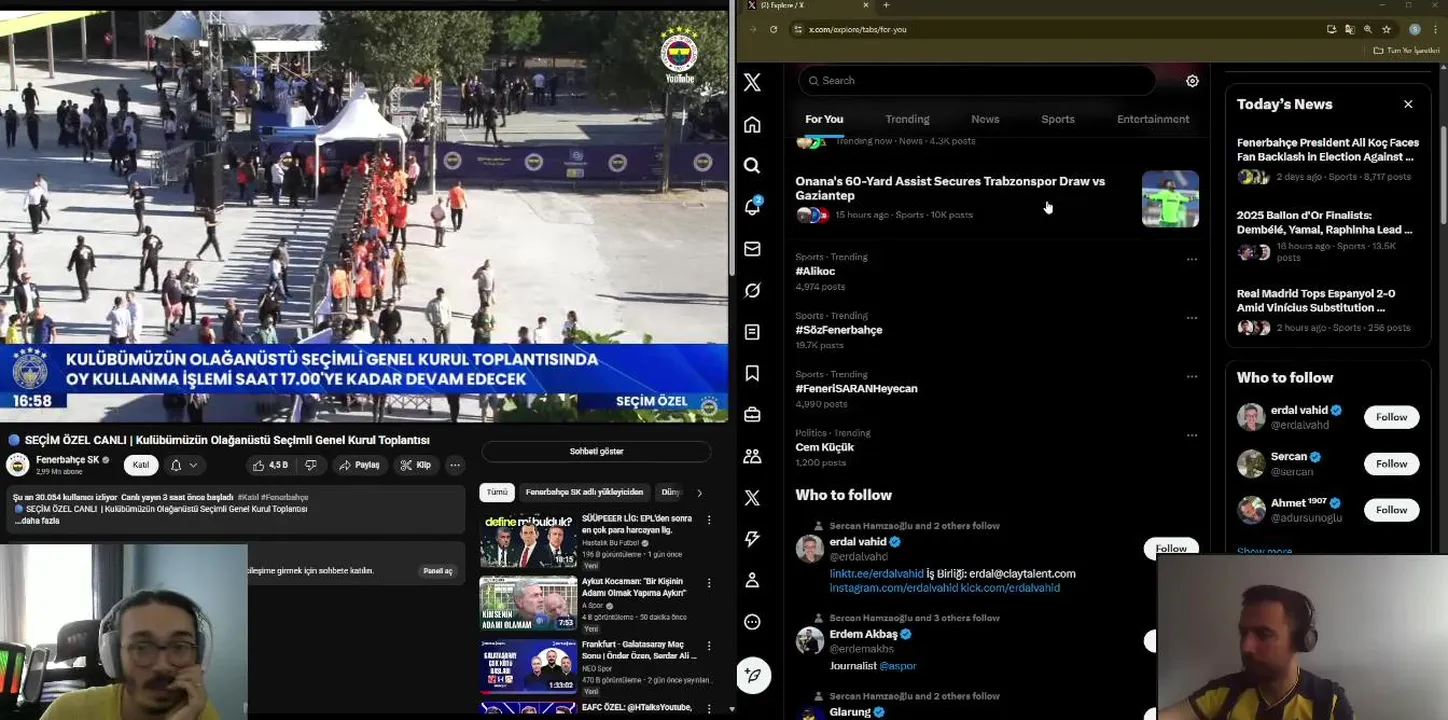Open Chrome three-dot menu

click(x=1435, y=29)
